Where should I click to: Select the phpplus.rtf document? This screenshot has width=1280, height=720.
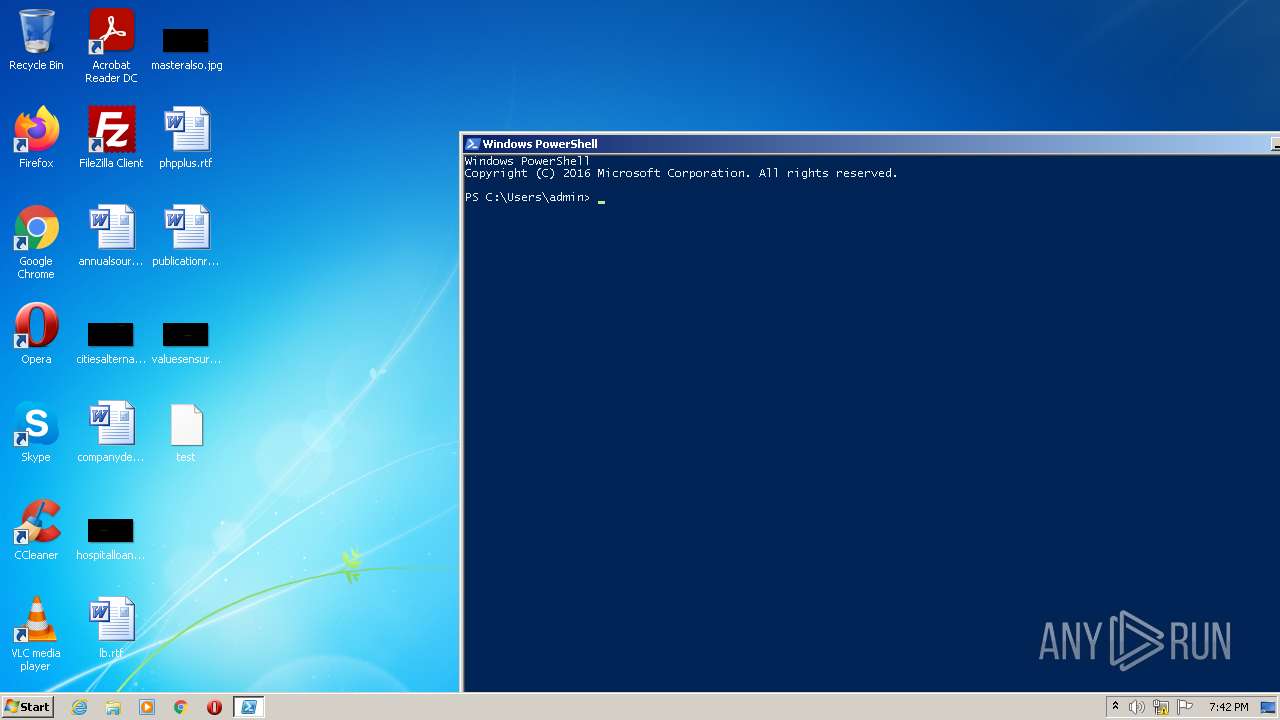(x=186, y=138)
